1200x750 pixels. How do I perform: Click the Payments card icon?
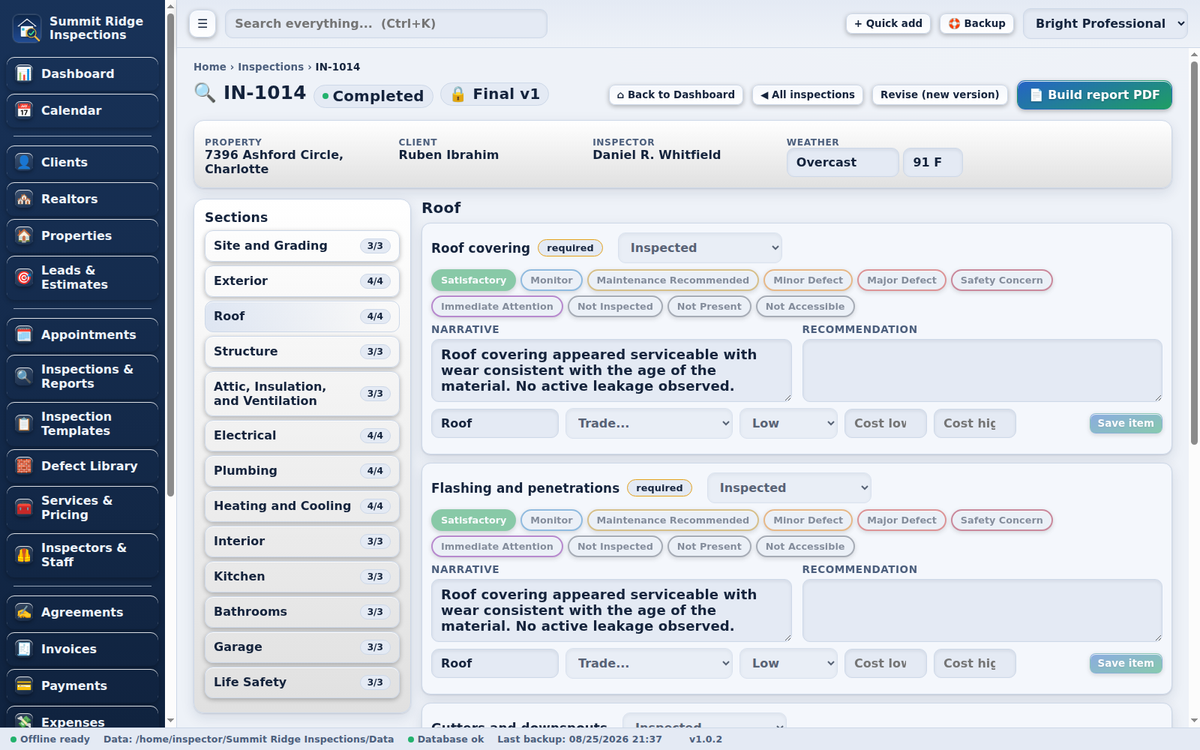(24, 686)
